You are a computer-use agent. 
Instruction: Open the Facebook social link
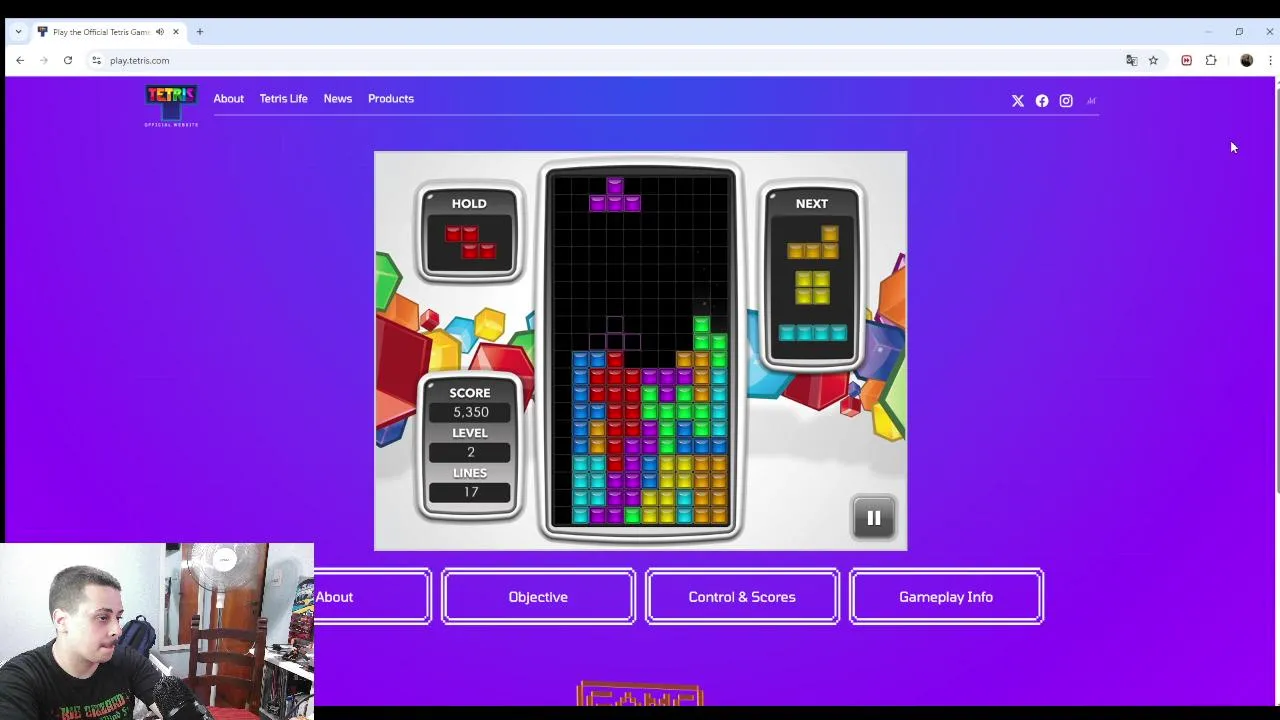[1042, 100]
